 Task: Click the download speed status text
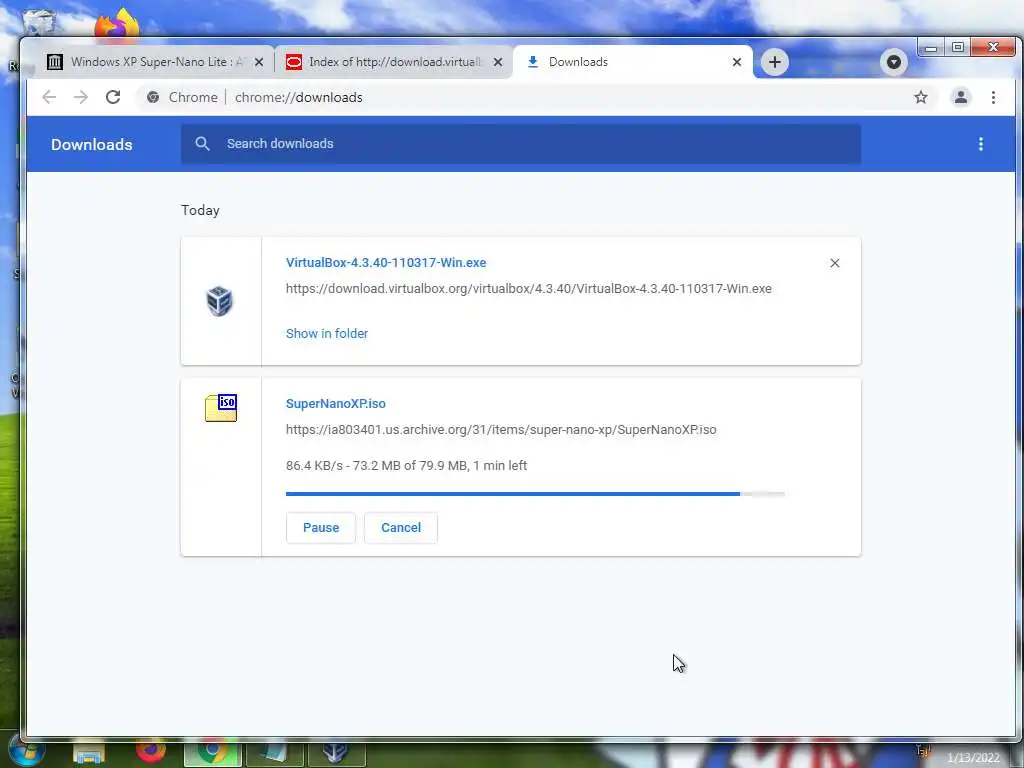406,466
